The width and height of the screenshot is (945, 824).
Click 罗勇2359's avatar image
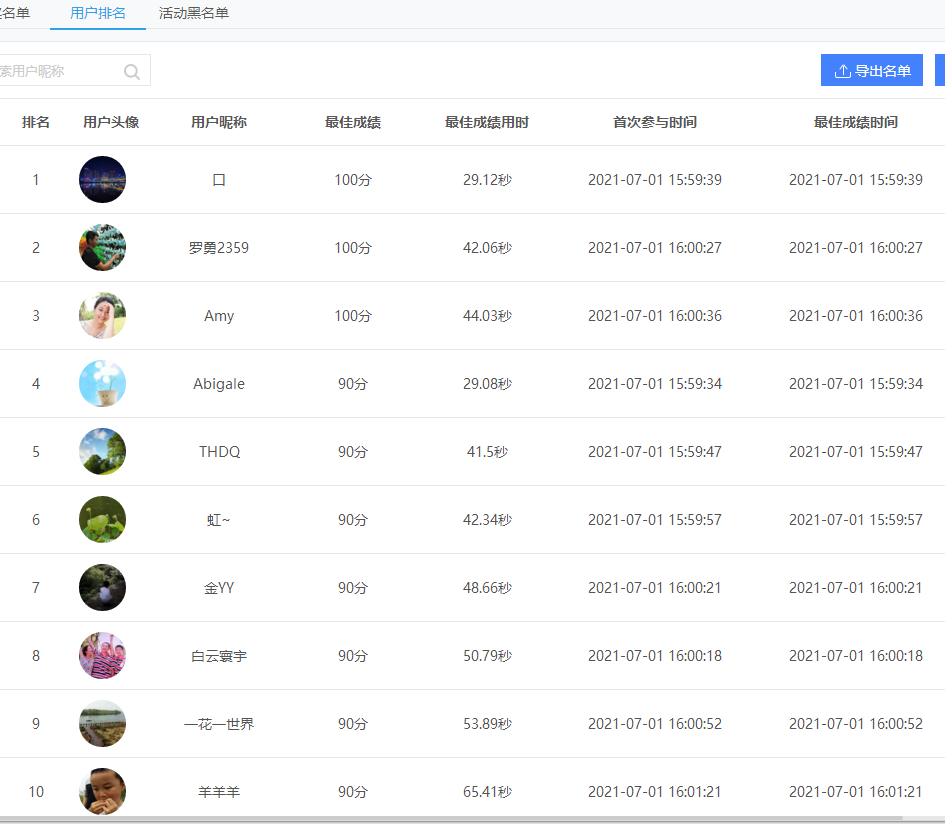point(102,248)
